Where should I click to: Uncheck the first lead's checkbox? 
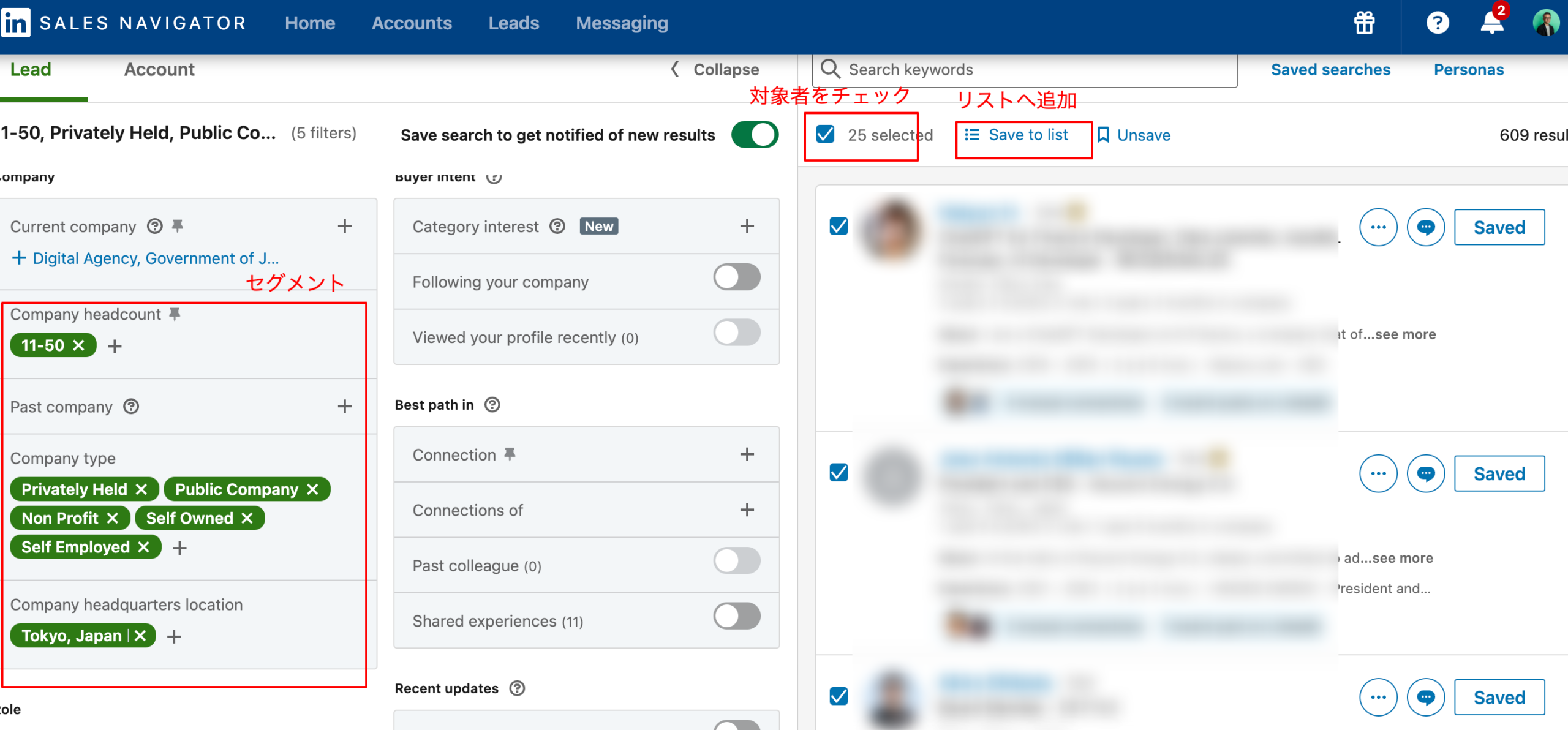tap(839, 227)
